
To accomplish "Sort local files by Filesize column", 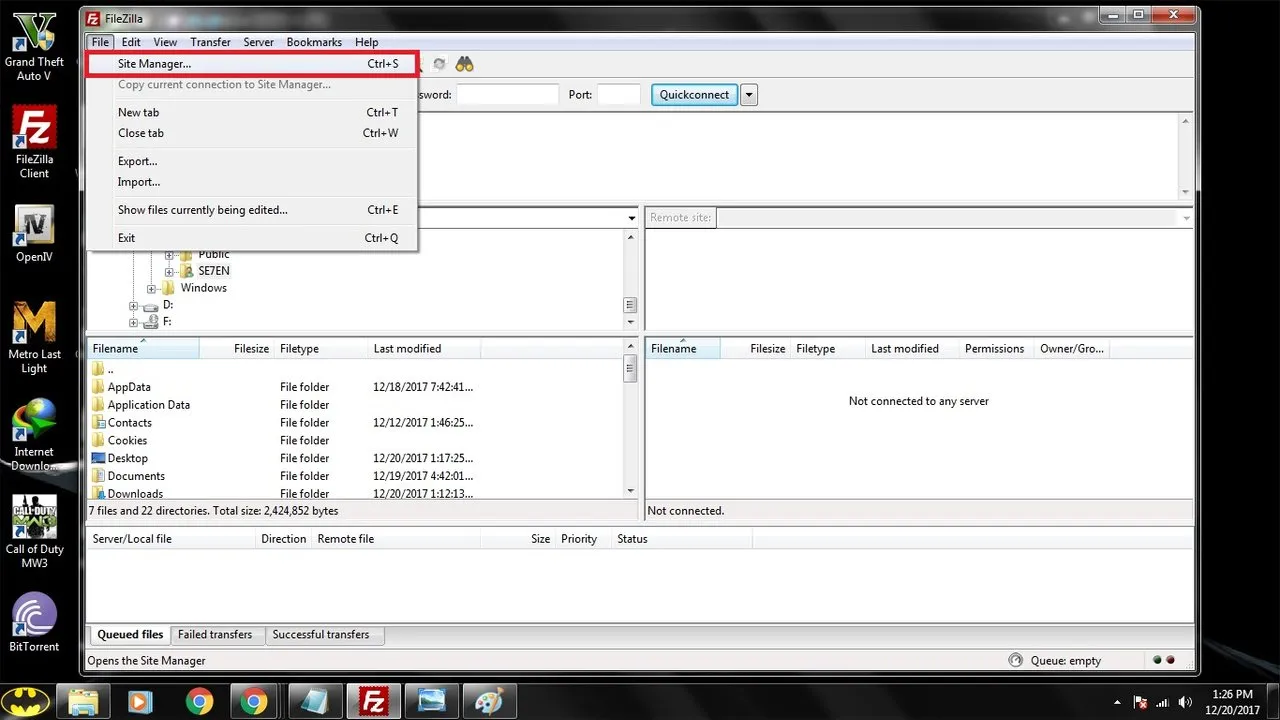I will click(237, 348).
